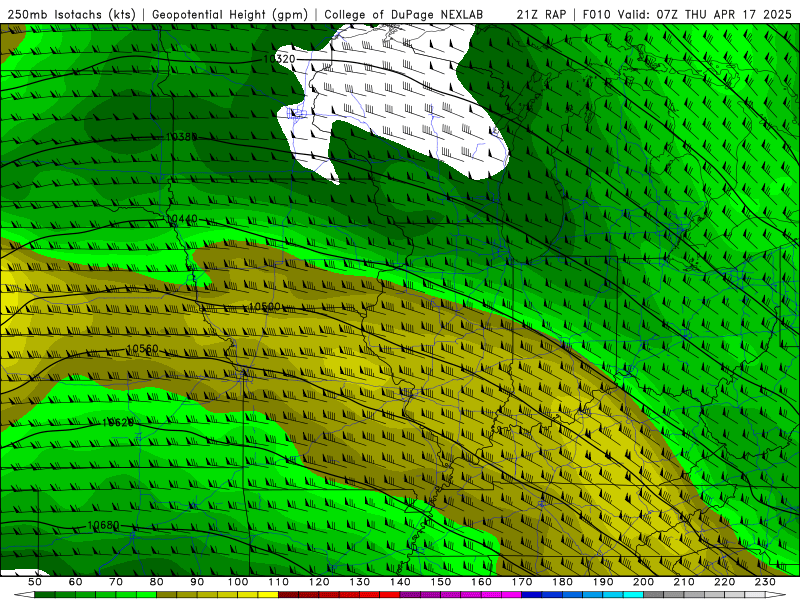The width and height of the screenshot is (800, 600).
Task: Click the 140 value on the color scale
Action: tap(400, 582)
